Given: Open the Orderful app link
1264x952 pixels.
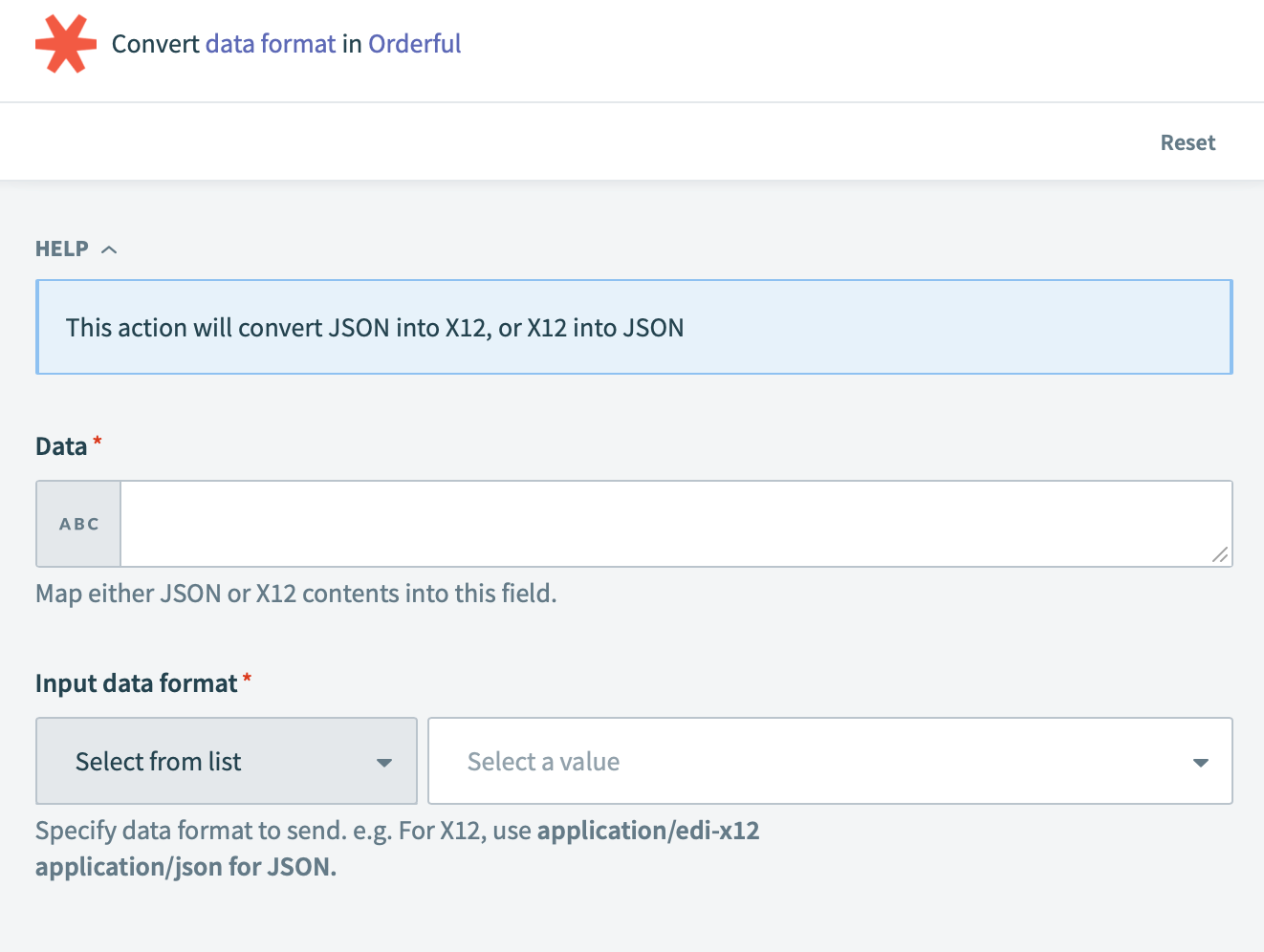Looking at the screenshot, I should click(415, 44).
